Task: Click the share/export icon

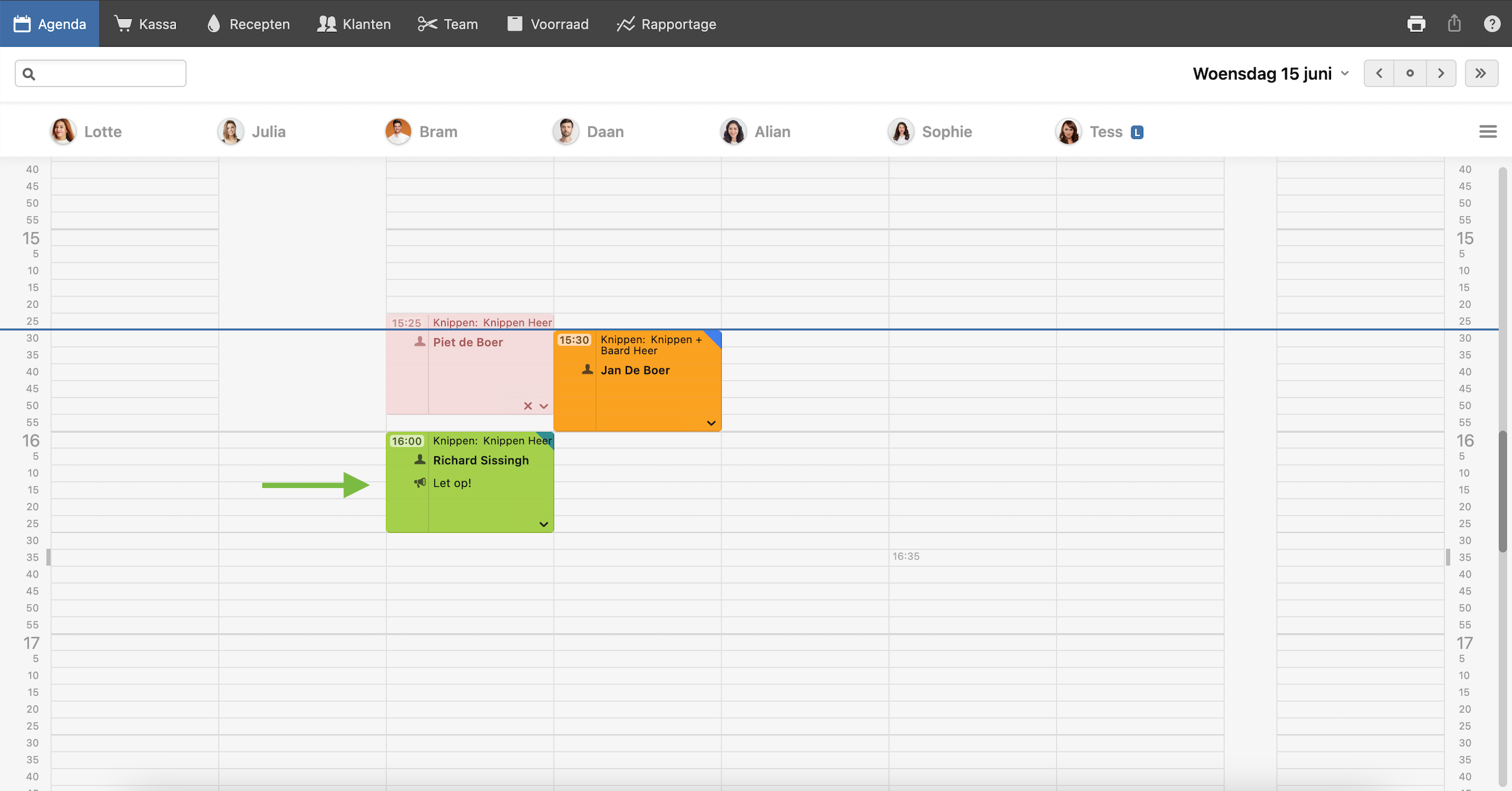Action: [1454, 24]
